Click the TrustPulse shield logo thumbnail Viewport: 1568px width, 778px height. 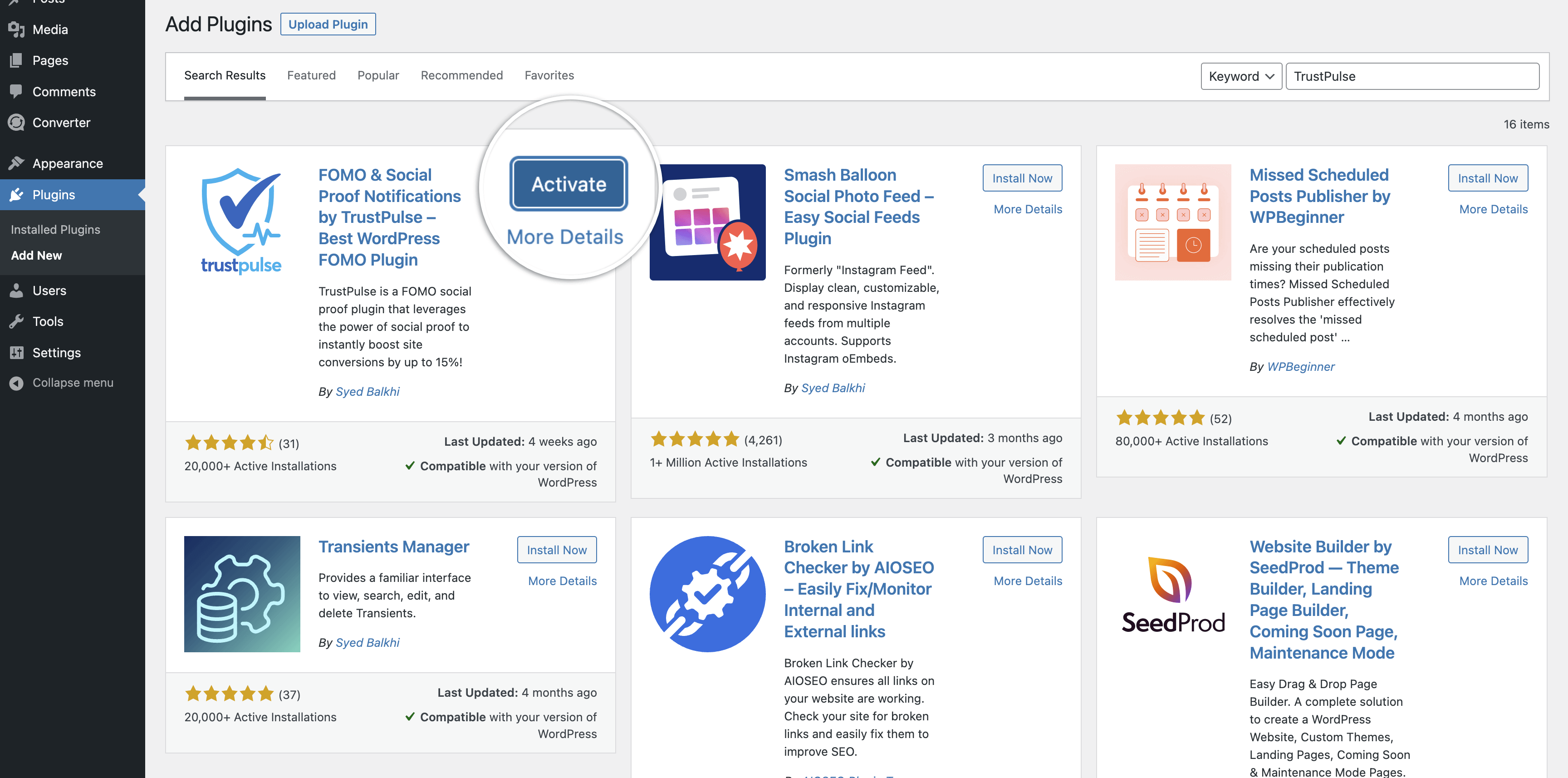click(x=242, y=222)
